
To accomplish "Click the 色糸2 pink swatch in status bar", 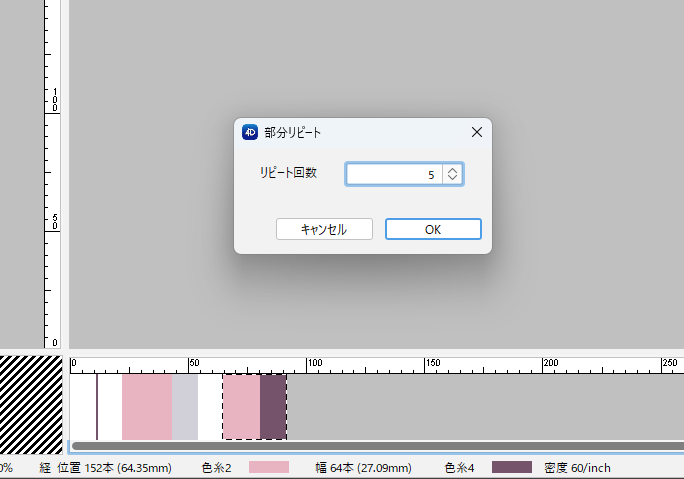I will (269, 467).
